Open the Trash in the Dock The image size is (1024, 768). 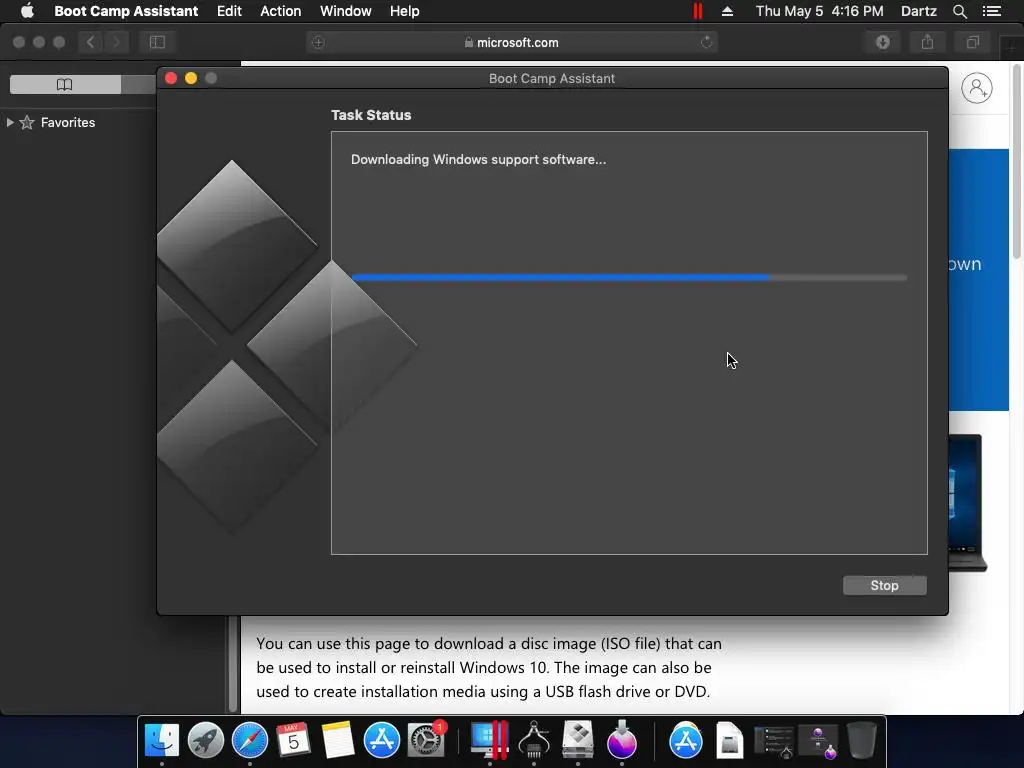tap(861, 741)
